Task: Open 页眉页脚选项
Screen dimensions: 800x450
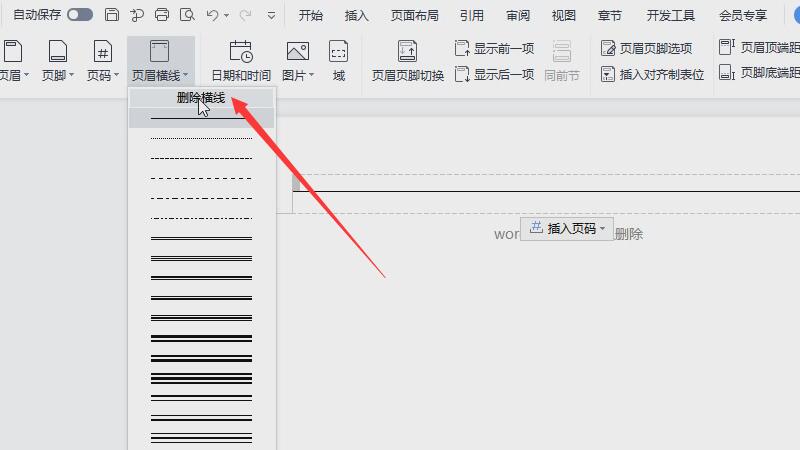Action: point(646,48)
